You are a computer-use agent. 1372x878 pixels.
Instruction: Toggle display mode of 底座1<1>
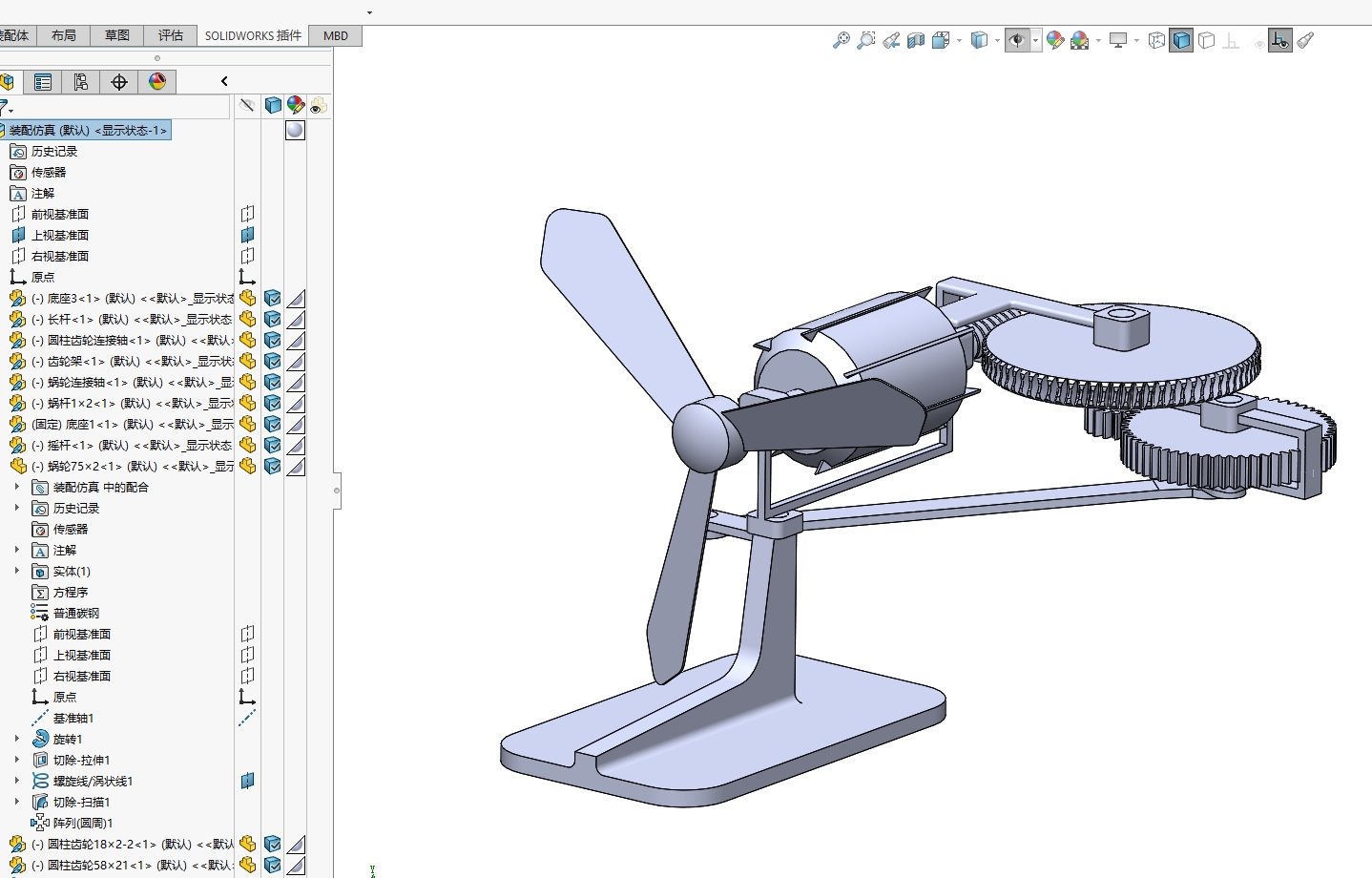[x=273, y=424]
